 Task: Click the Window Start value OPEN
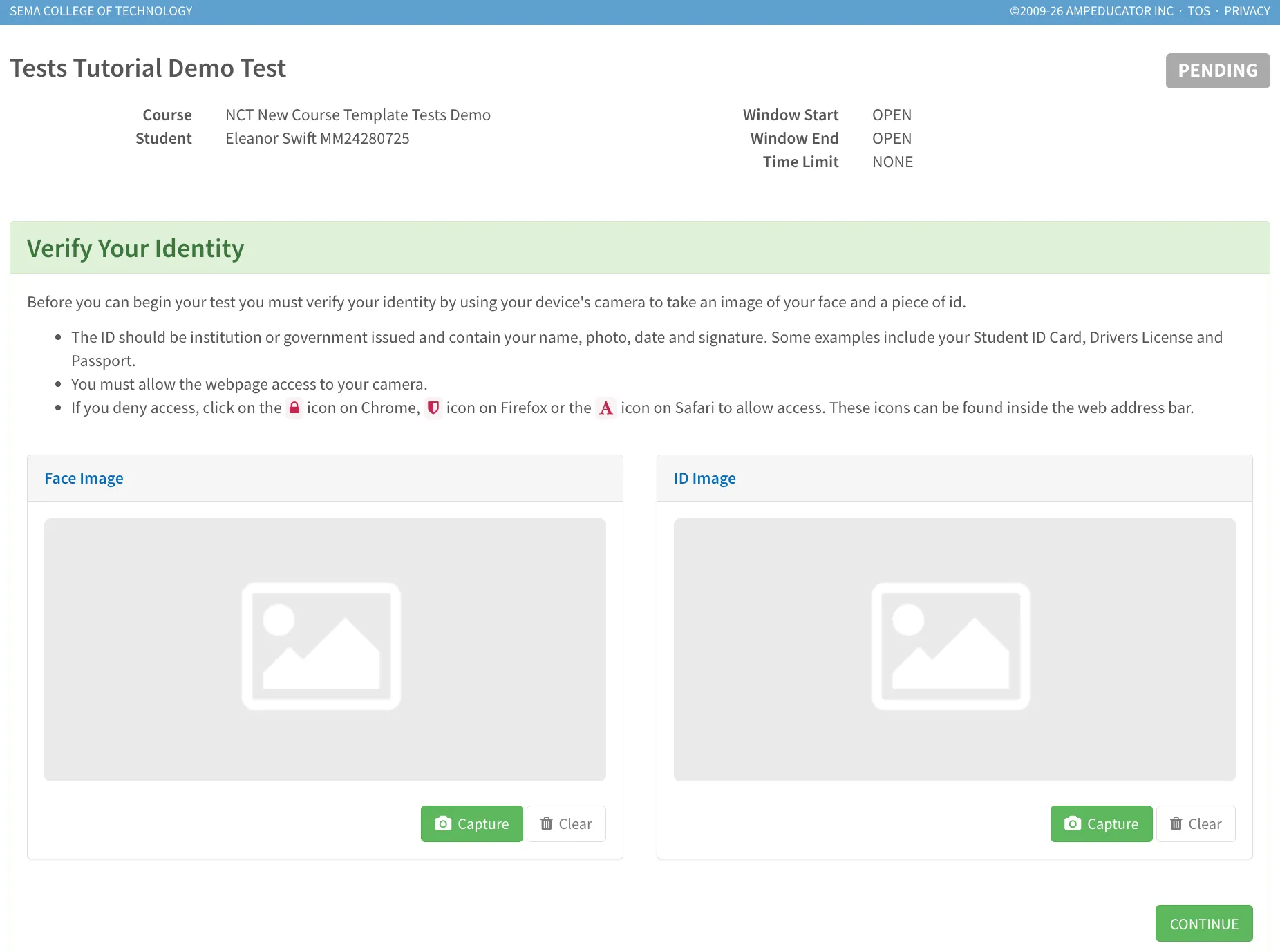(x=892, y=115)
